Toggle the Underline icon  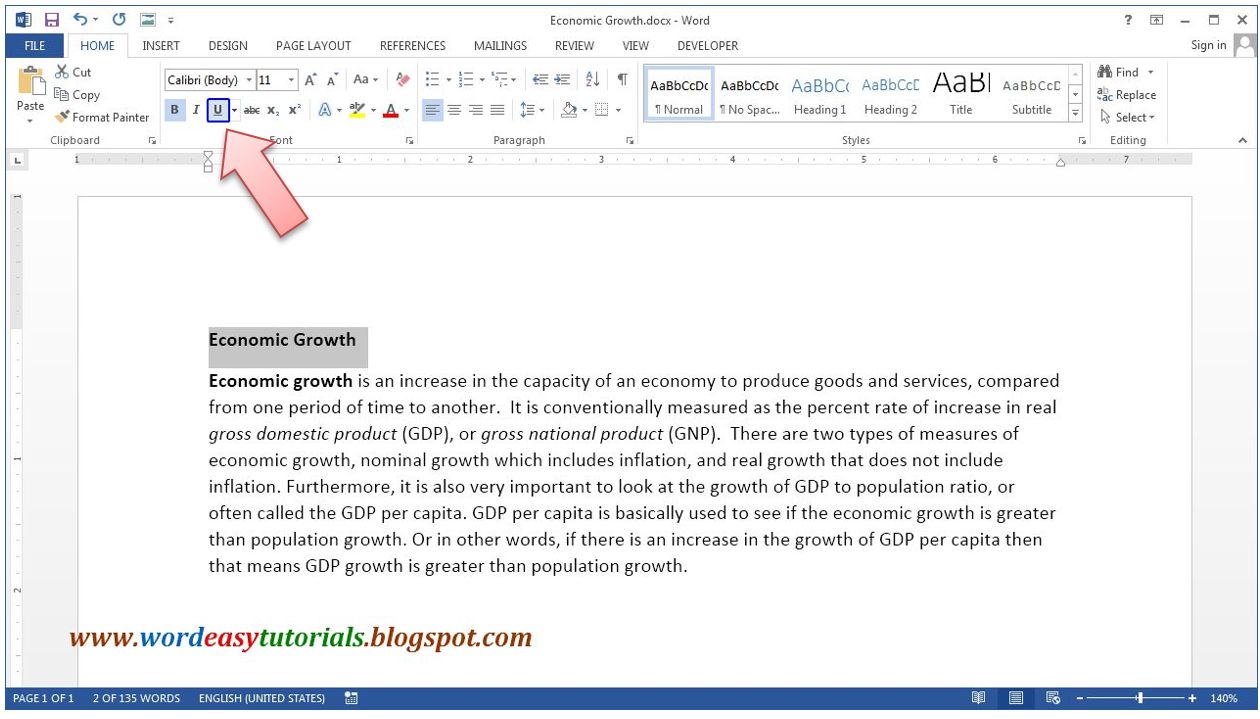217,109
